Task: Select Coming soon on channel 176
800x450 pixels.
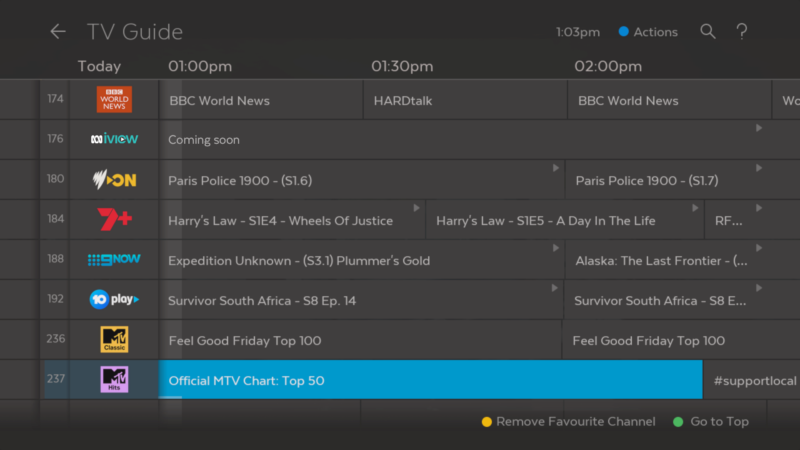Action: coord(460,140)
